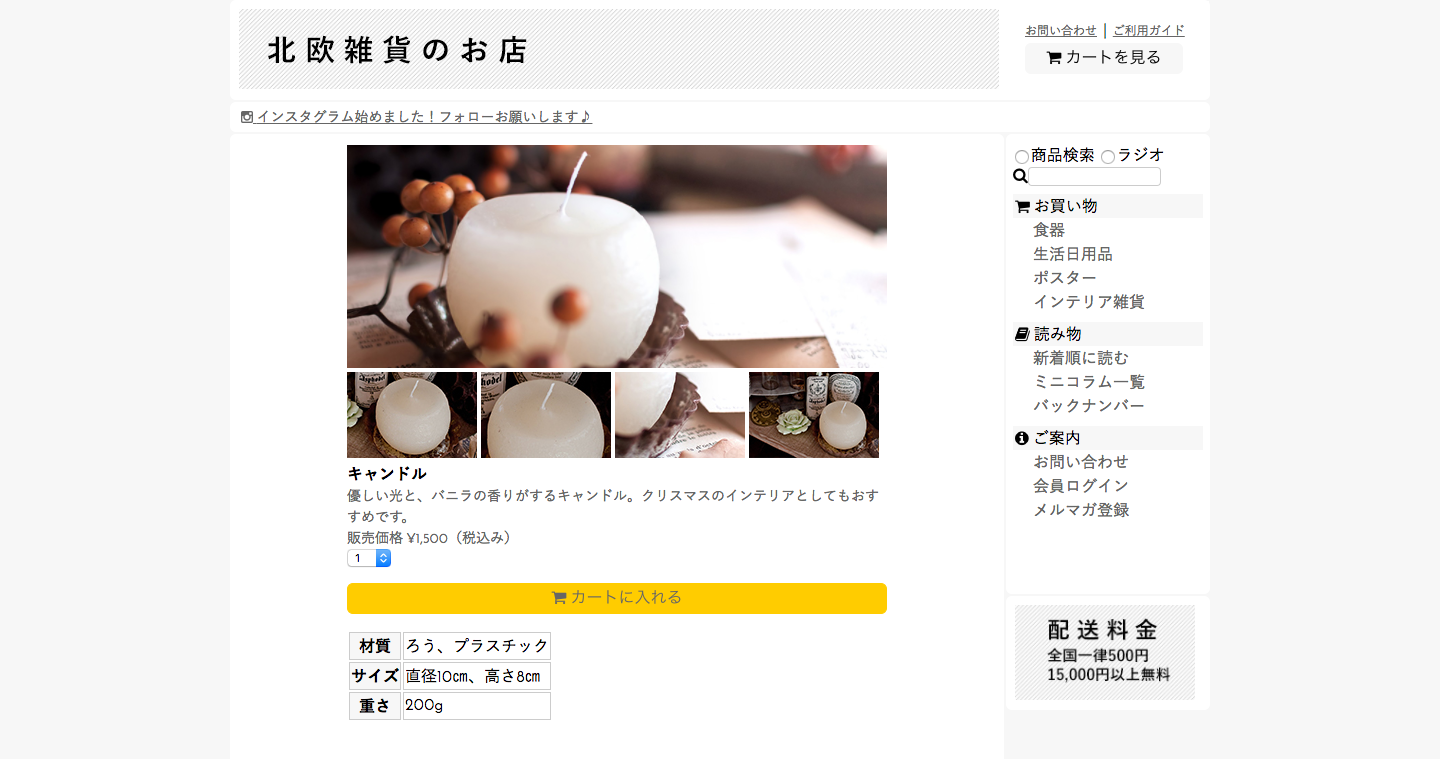The height and width of the screenshot is (759, 1440).
Task: Open the インテリア雑貨 category
Action: click(x=1089, y=302)
